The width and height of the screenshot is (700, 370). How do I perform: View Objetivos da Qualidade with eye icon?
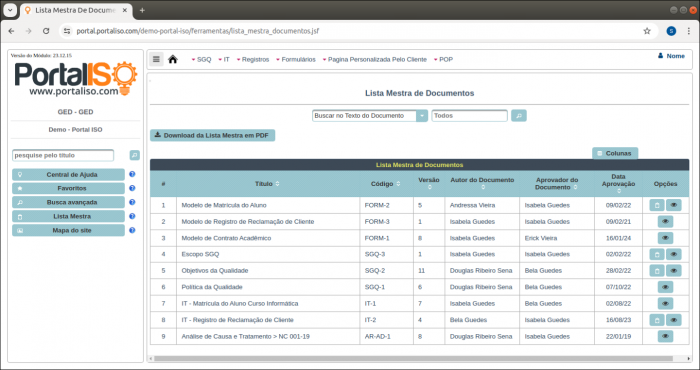[x=674, y=270]
